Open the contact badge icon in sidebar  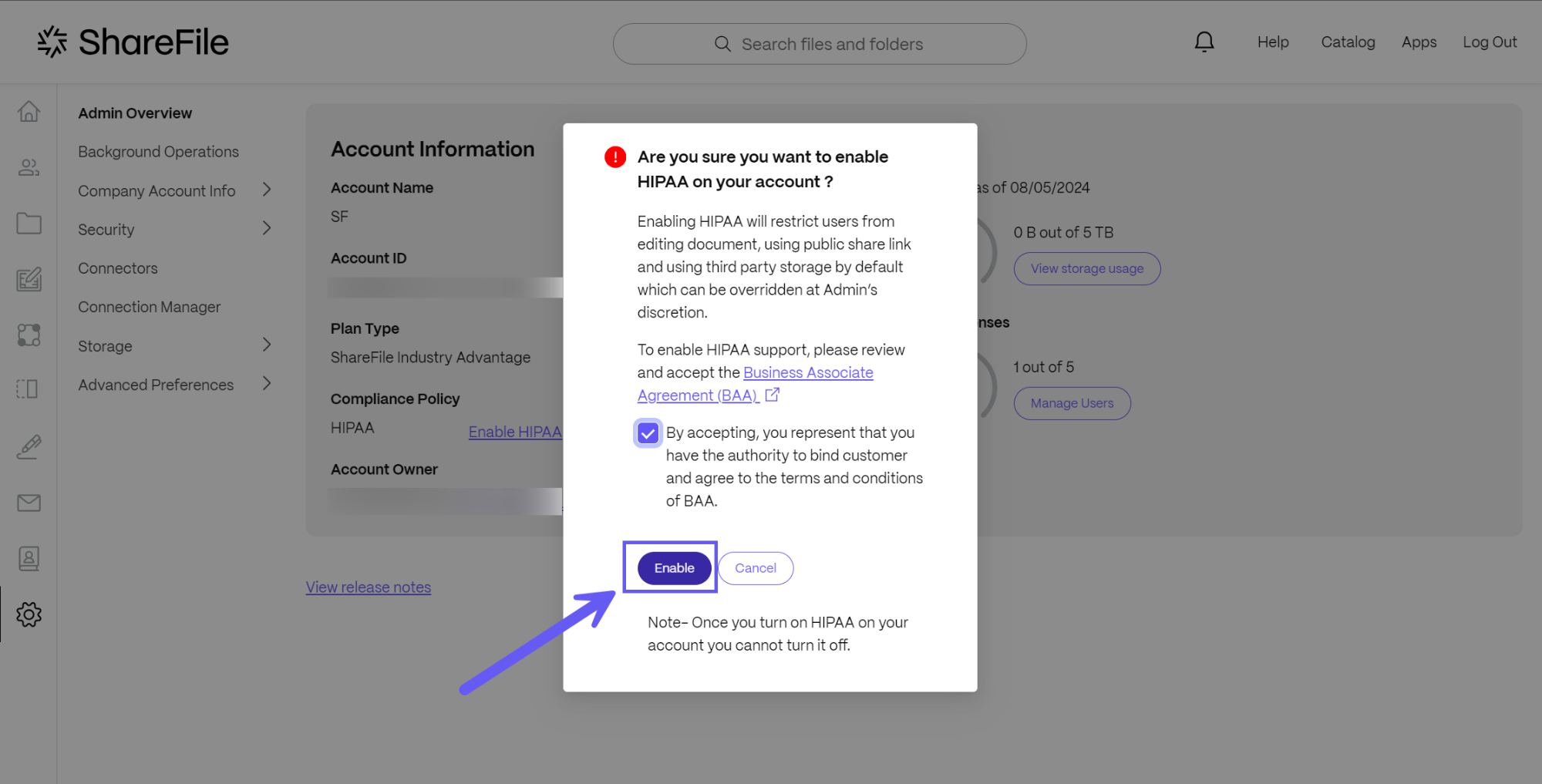click(x=29, y=558)
